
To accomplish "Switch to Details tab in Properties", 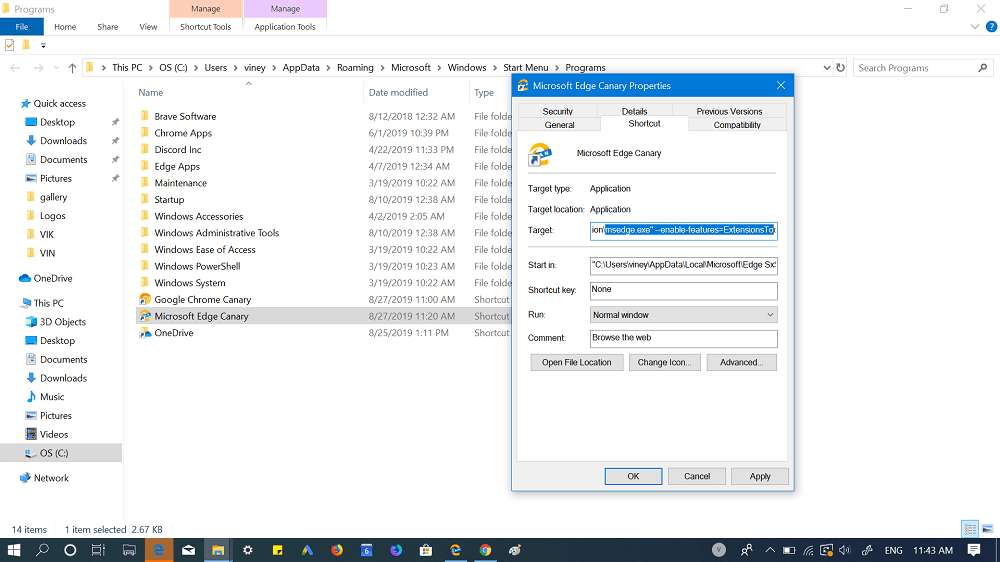I will (635, 111).
